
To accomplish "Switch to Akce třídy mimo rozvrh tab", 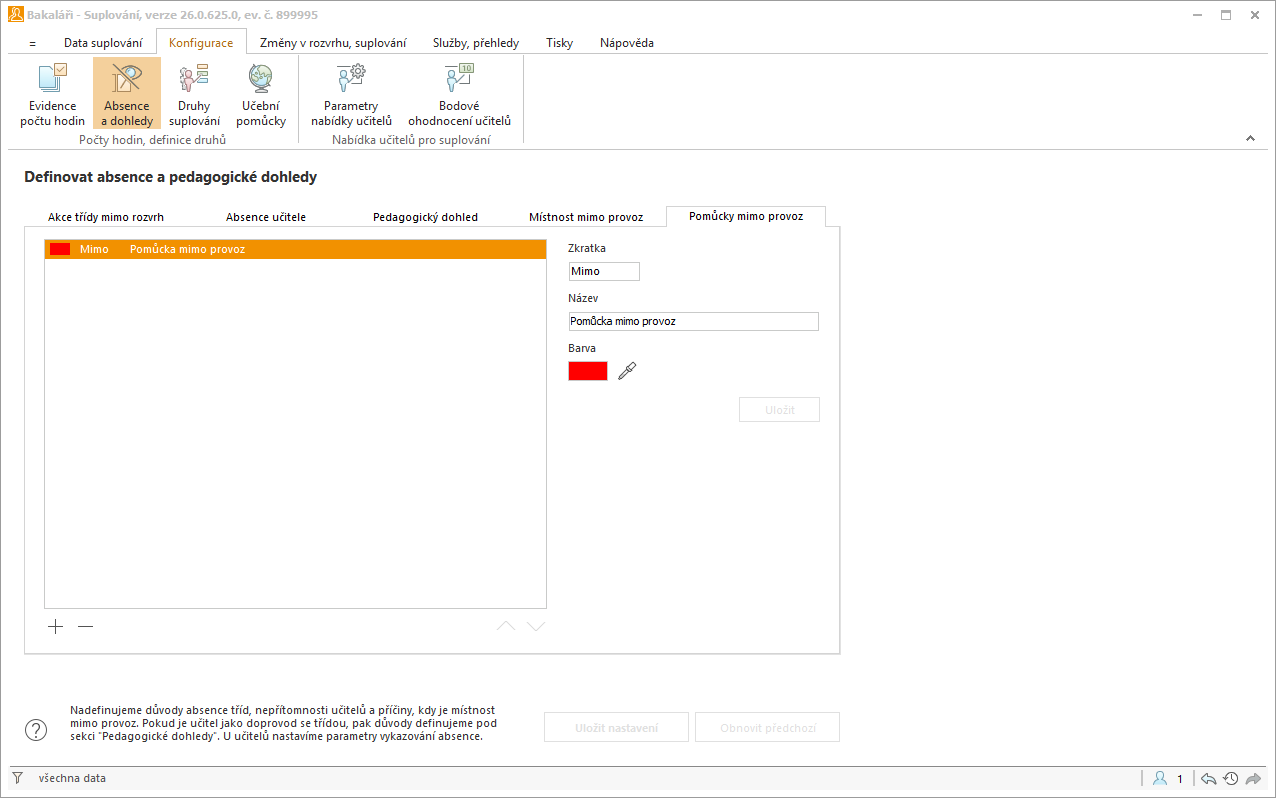I will [x=106, y=217].
